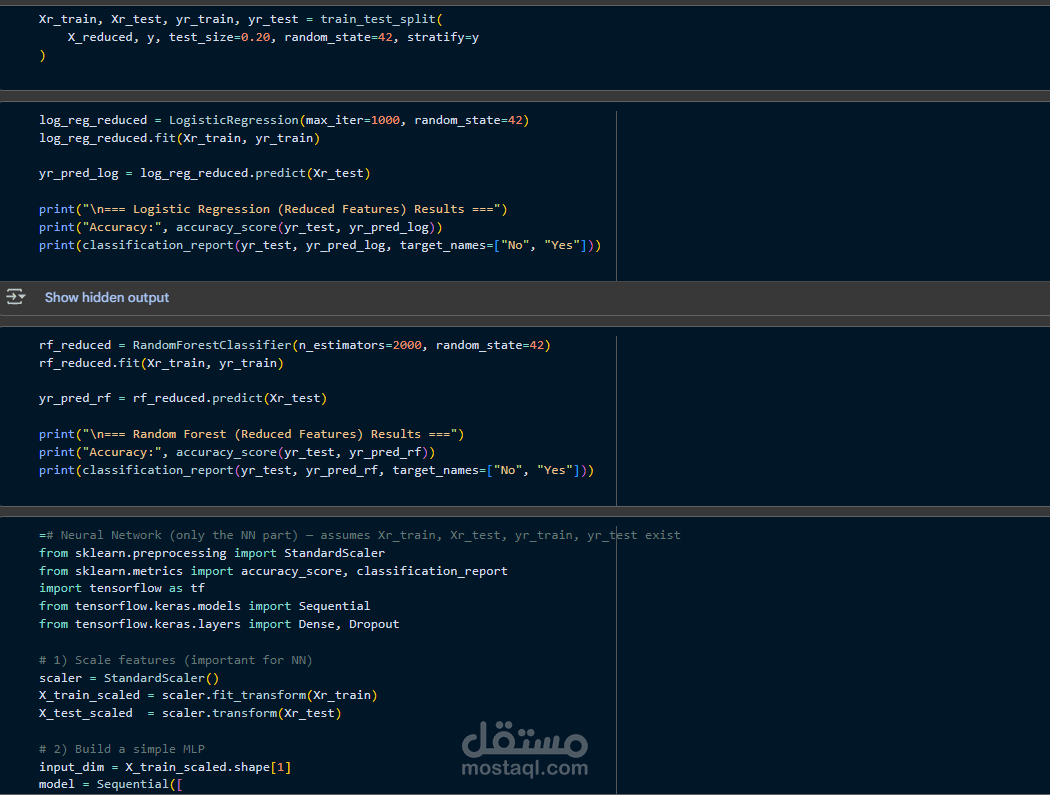The height and width of the screenshot is (795, 1050).
Task: Click the input_dim = X_train_scaled.shape line
Action: coord(165,767)
